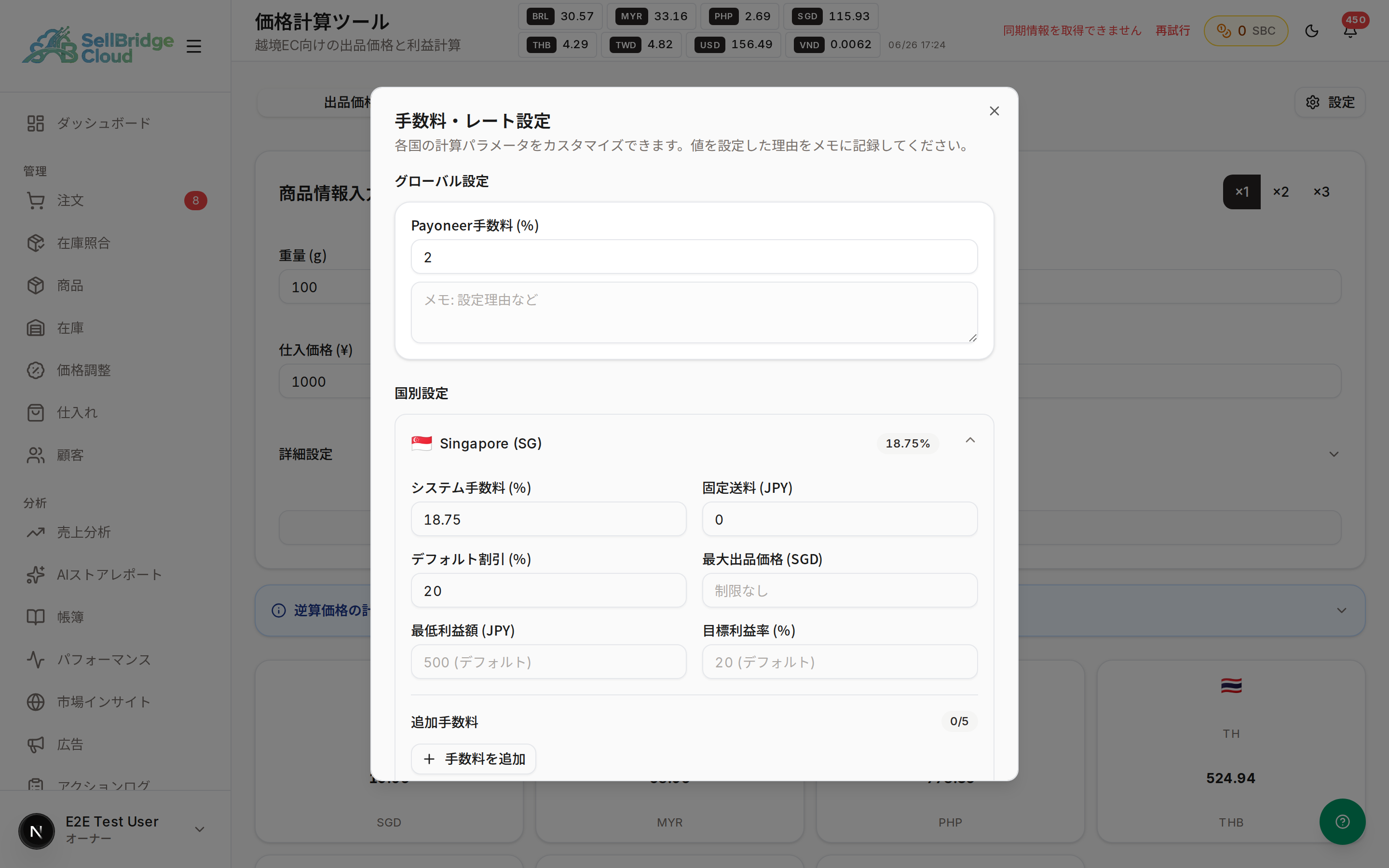Expand the 詳細設定 chevron
Screen dimensions: 1389x868
pos(1334,454)
